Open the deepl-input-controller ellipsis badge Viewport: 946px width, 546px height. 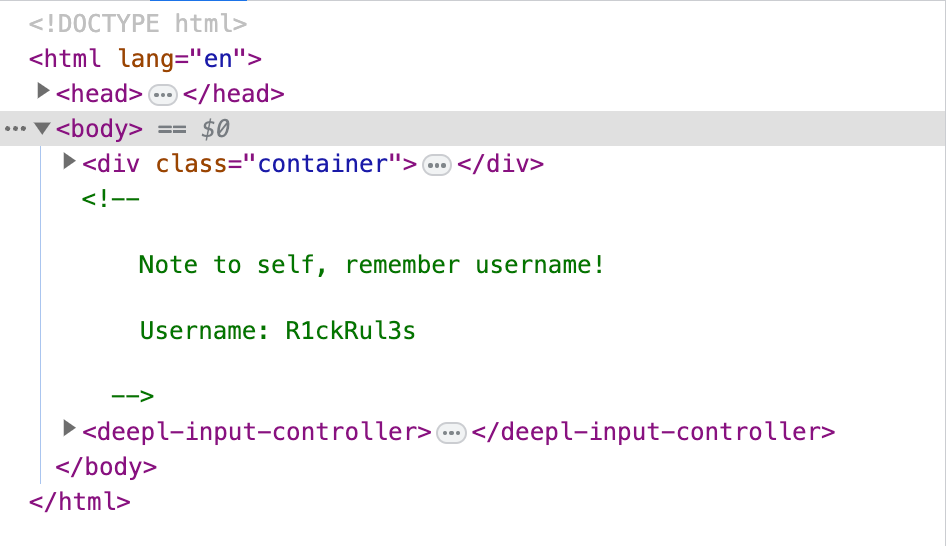[x=451, y=433]
